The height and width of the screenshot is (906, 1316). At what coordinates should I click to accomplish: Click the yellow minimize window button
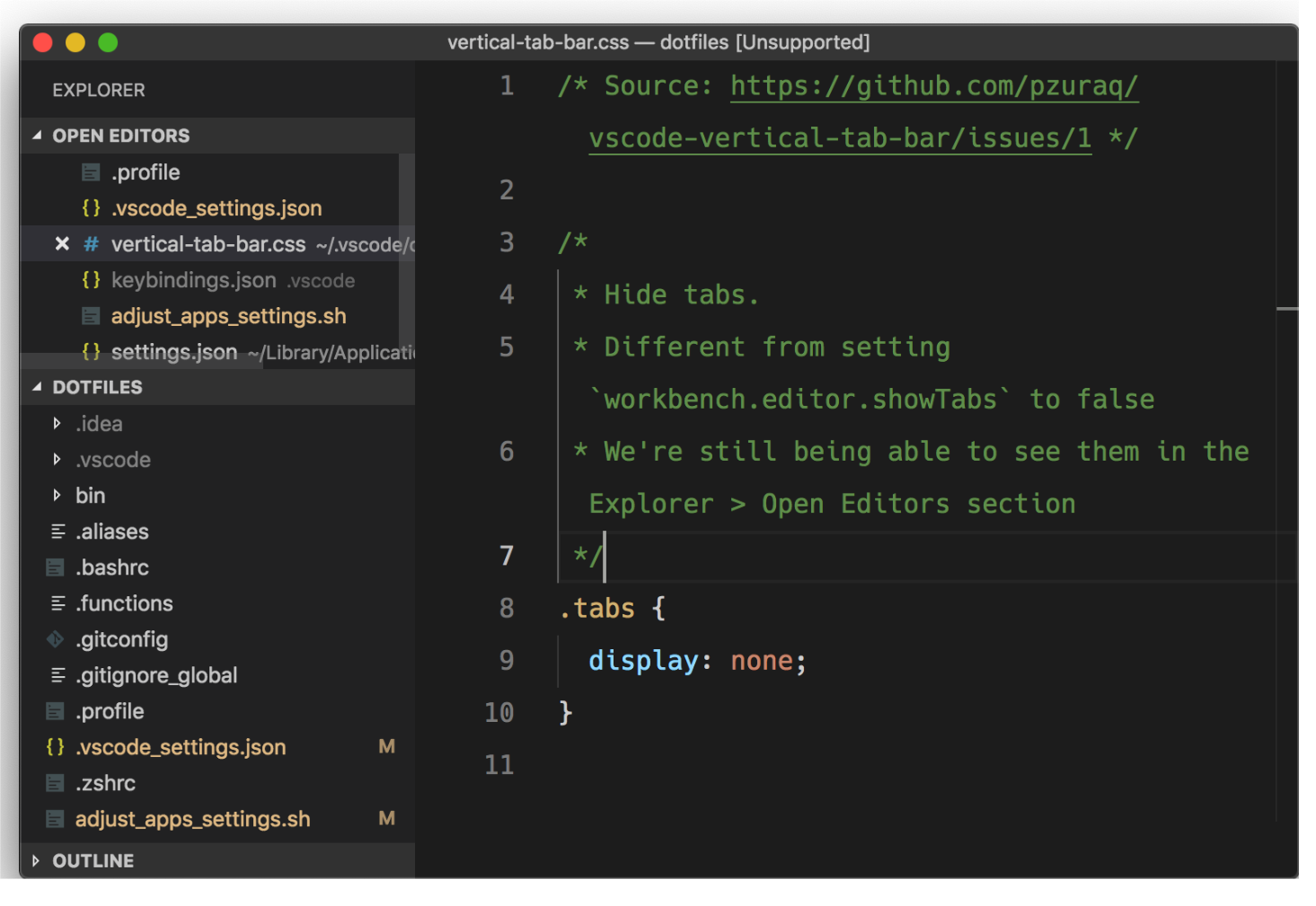[75, 42]
